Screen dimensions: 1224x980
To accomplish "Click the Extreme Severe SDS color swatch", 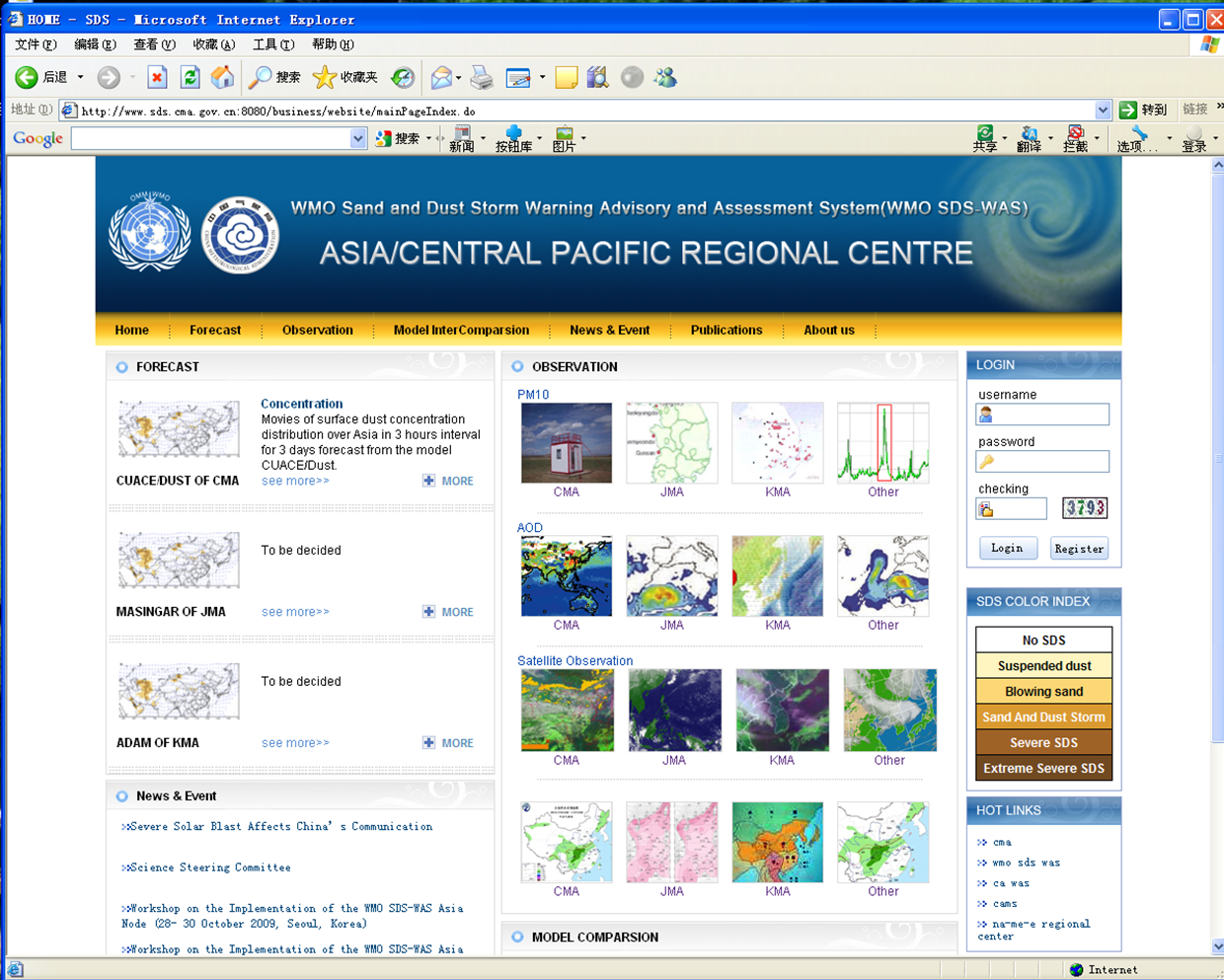I will pos(1043,768).
